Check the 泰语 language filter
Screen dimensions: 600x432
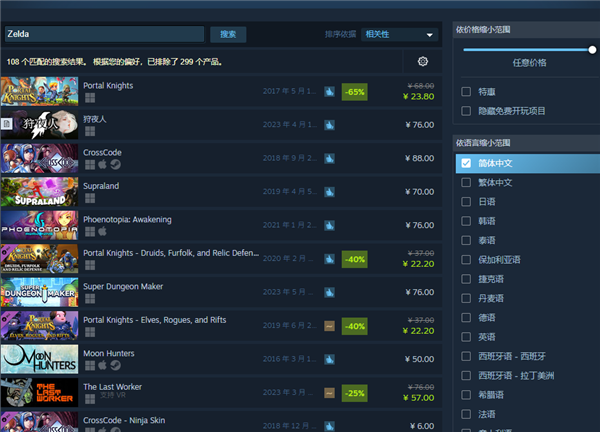coord(466,240)
